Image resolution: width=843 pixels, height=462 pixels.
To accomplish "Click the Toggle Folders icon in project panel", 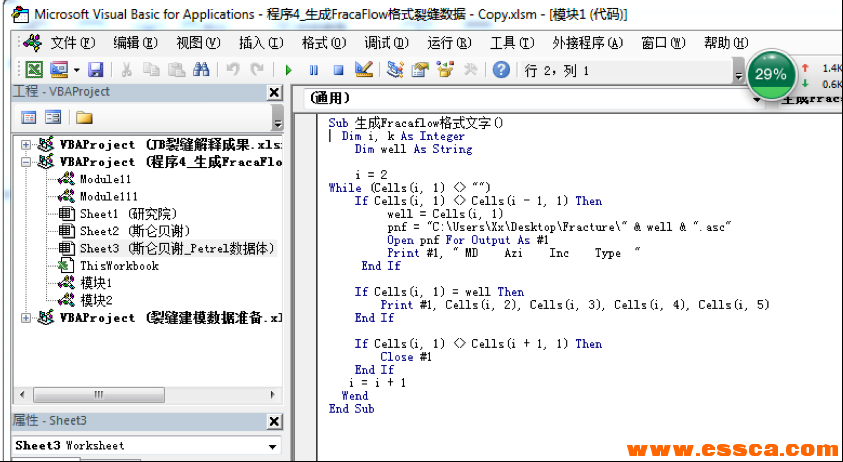I will coord(84,117).
